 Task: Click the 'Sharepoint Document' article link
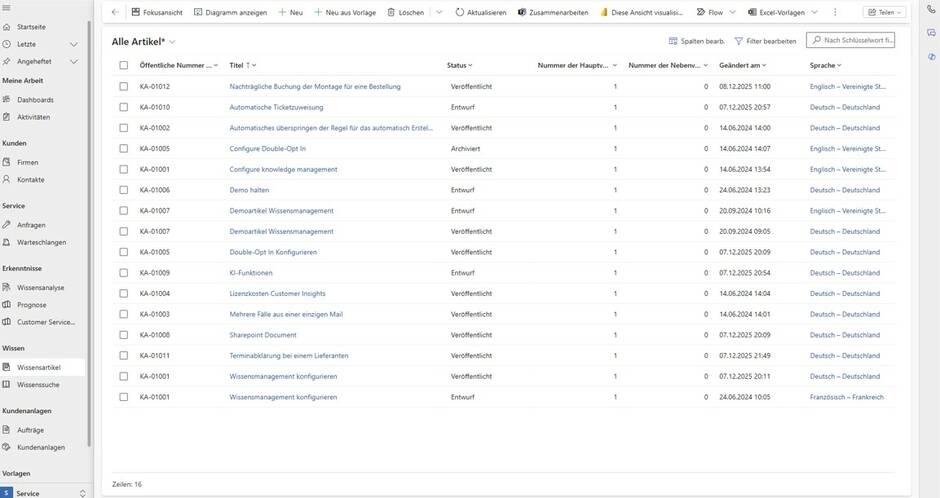[263, 335]
